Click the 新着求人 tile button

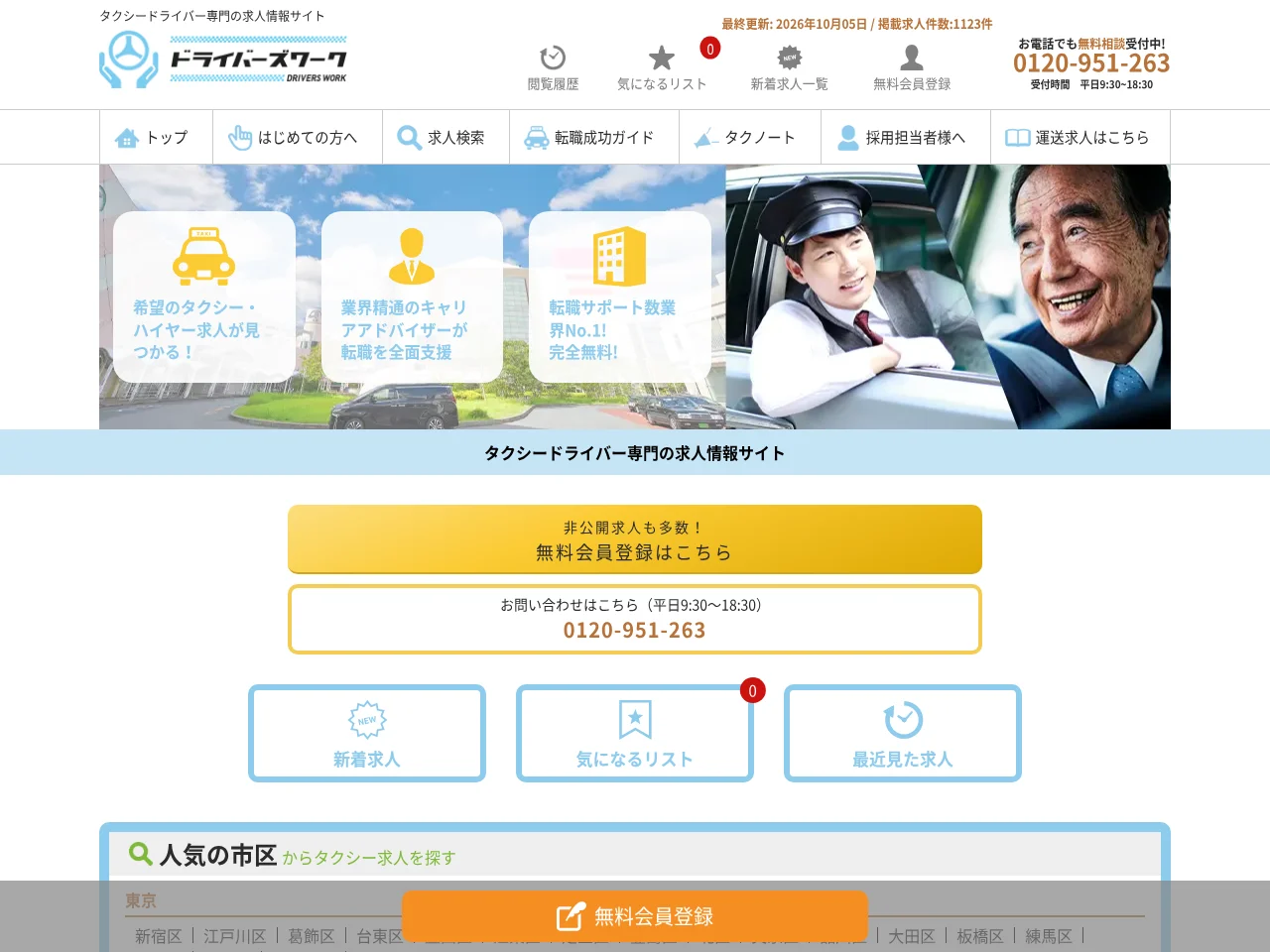click(x=367, y=733)
